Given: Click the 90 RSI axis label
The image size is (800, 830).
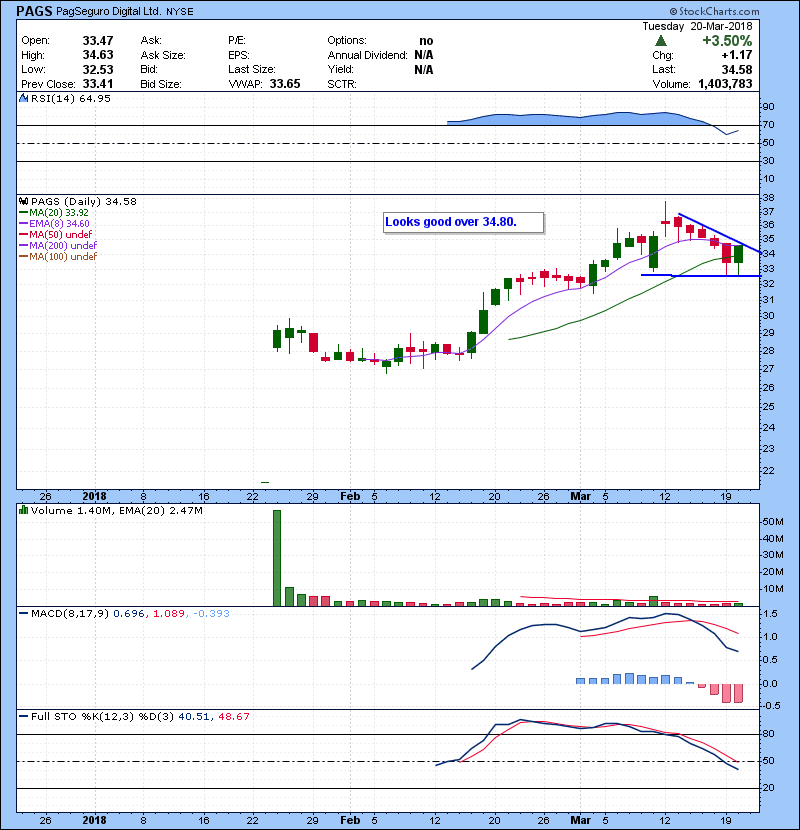Looking at the screenshot, I should click(x=768, y=107).
